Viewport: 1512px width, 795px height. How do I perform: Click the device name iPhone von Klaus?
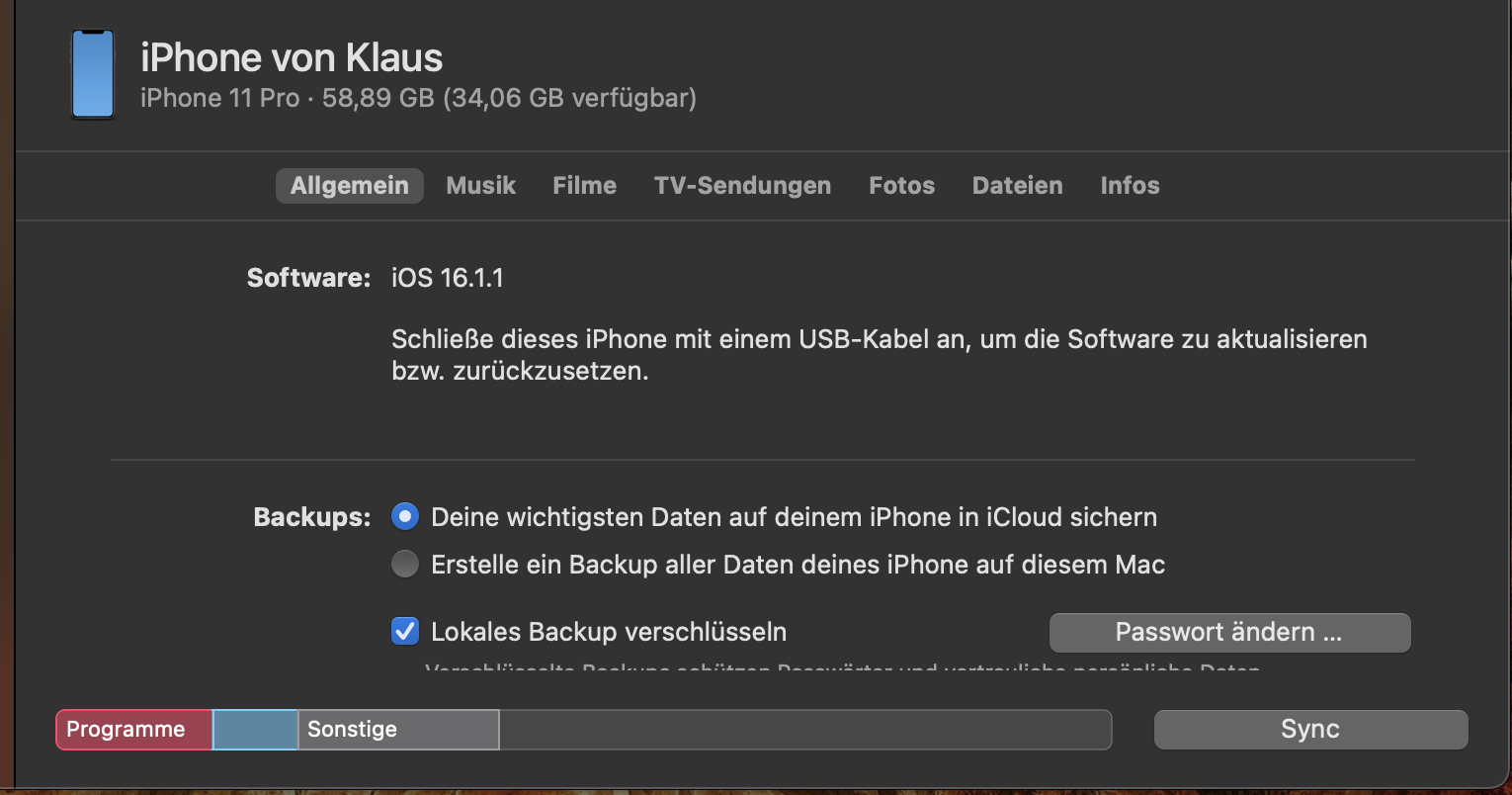292,57
